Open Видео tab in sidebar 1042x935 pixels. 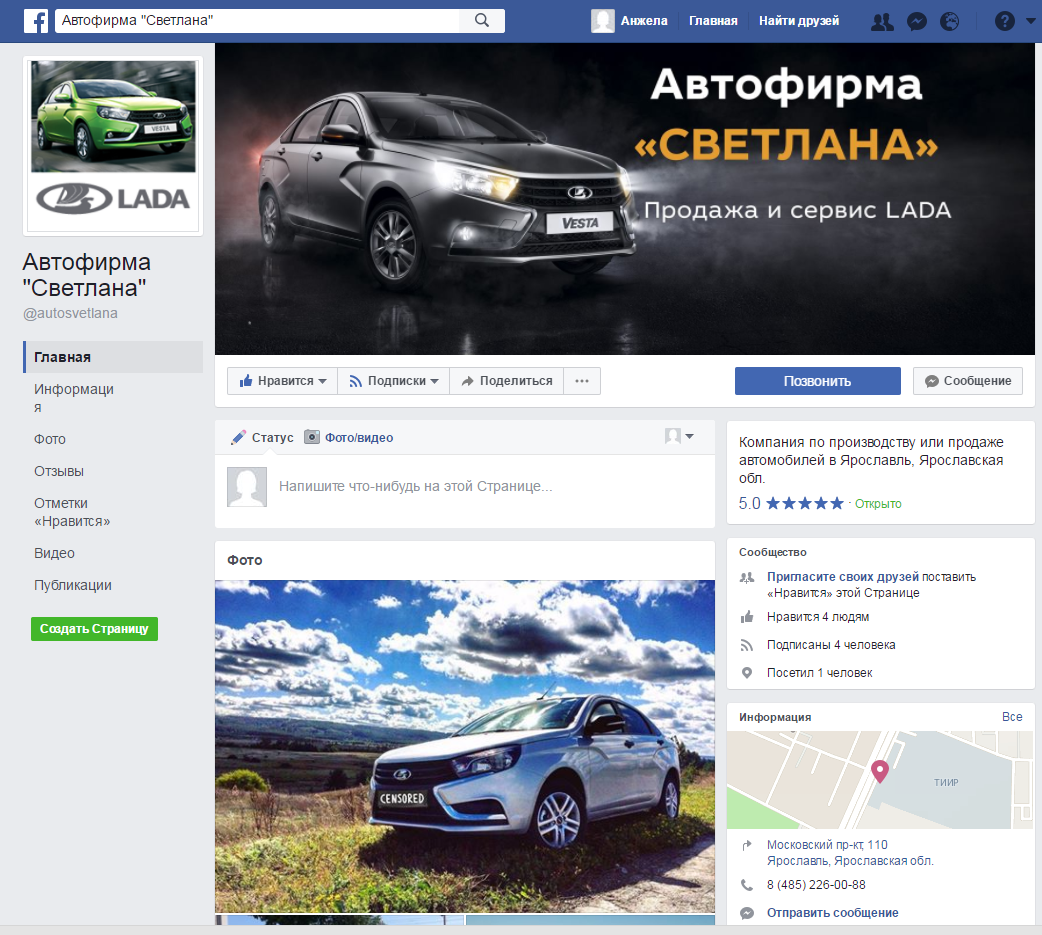click(x=54, y=553)
